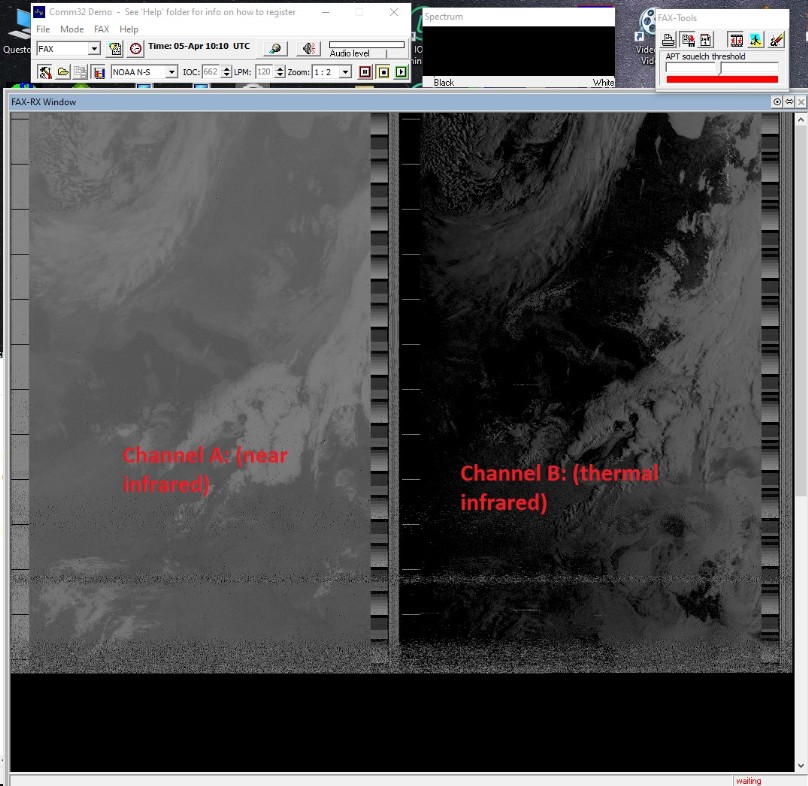Click the pin icon in FAX-RX Window title bar
The height and width of the screenshot is (786, 808).
pyautogui.click(x=777, y=102)
